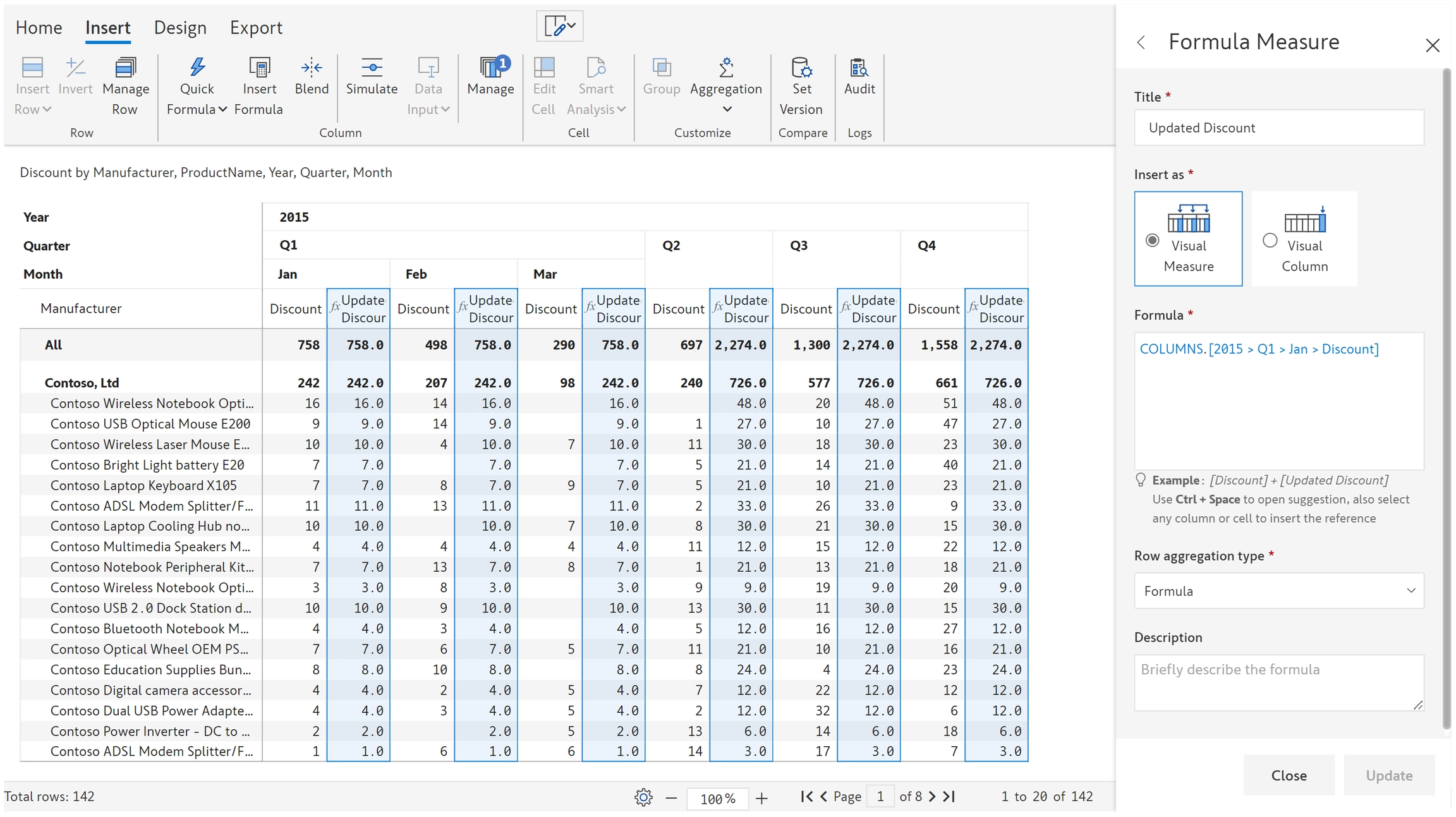This screenshot has width=1456, height=817.
Task: Go to the next page arrow
Action: click(932, 797)
